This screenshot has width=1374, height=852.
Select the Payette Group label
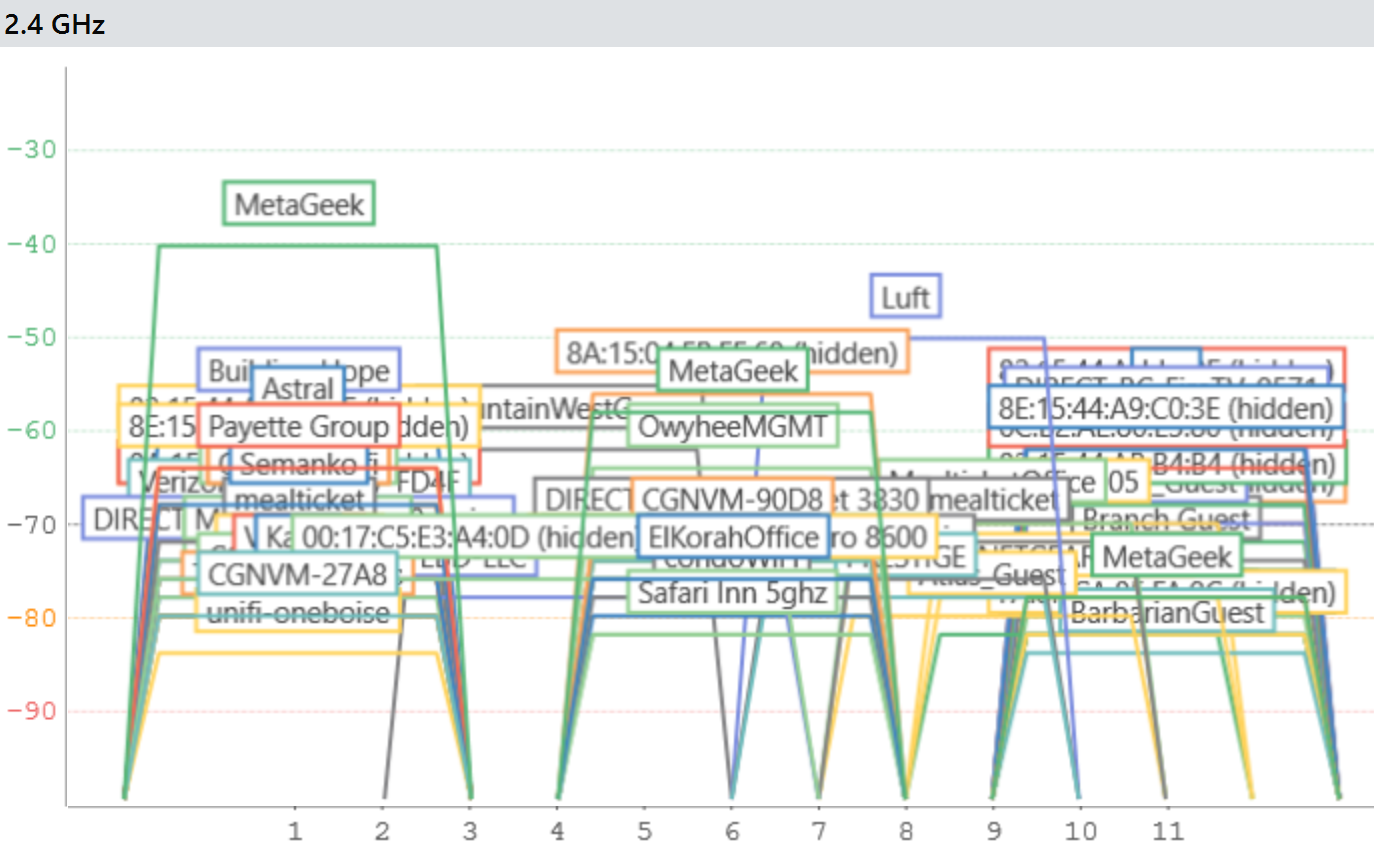pos(298,427)
